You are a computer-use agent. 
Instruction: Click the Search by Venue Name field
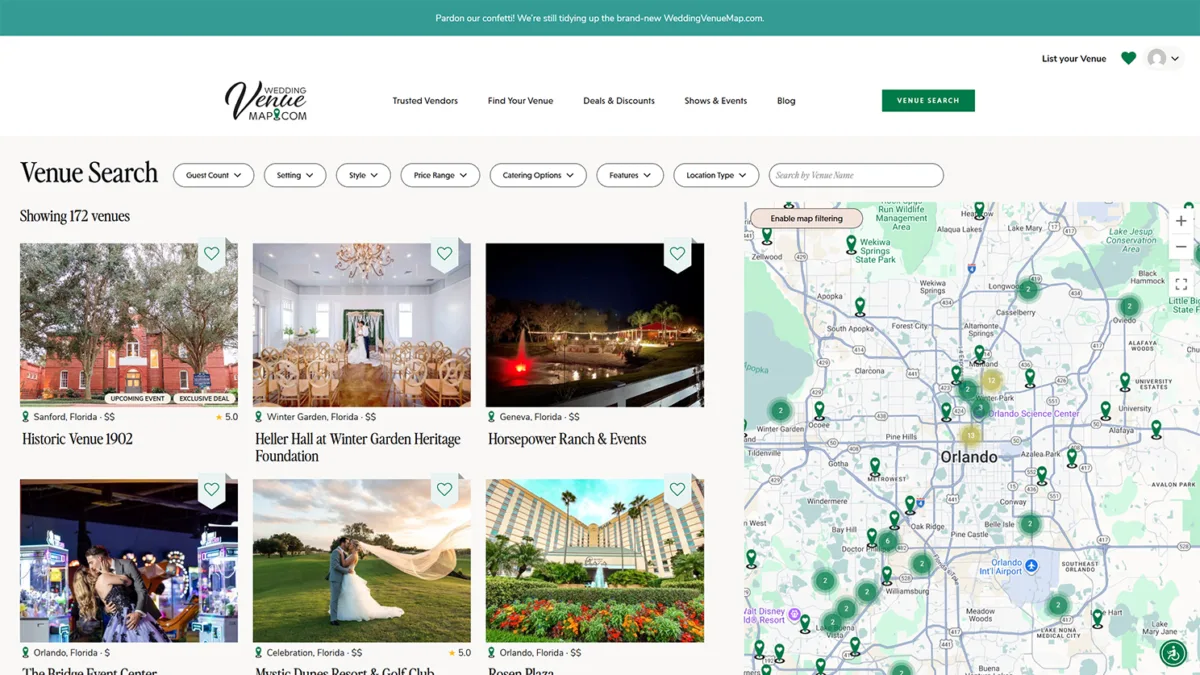[x=856, y=175]
